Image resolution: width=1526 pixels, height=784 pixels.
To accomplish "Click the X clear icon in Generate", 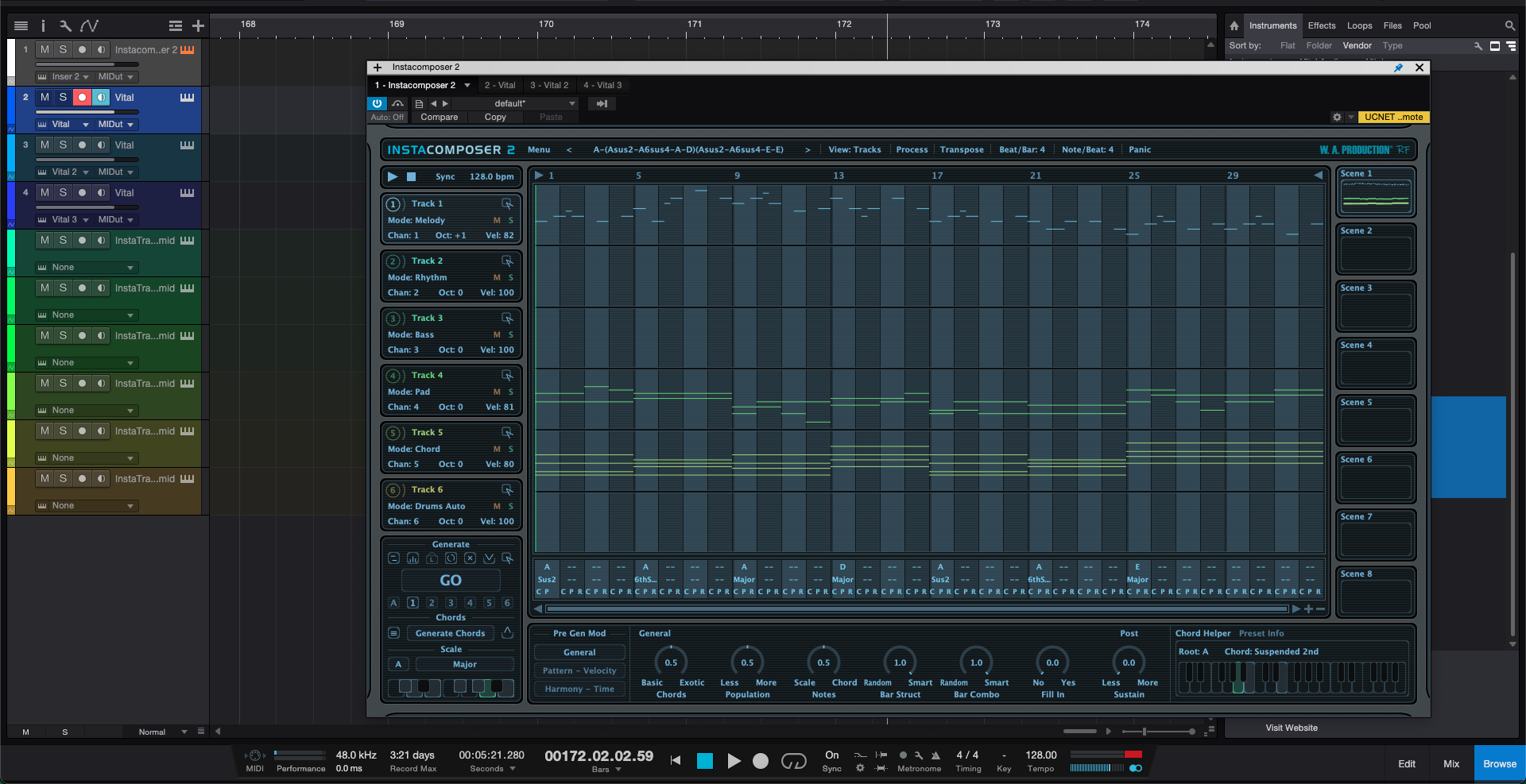I will [470, 558].
